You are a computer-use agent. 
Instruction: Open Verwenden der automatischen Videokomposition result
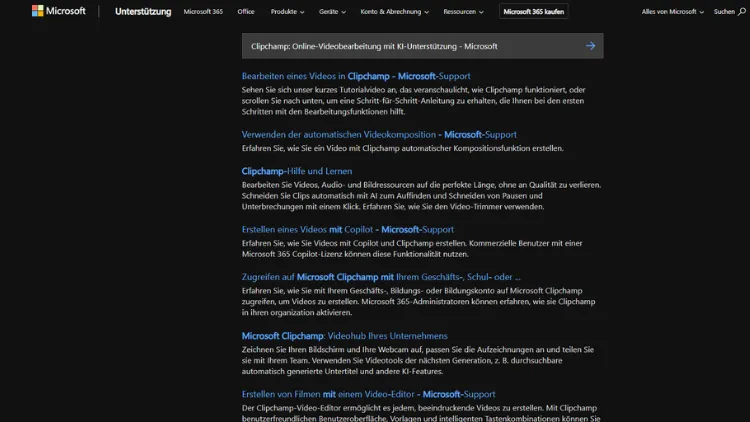(379, 134)
